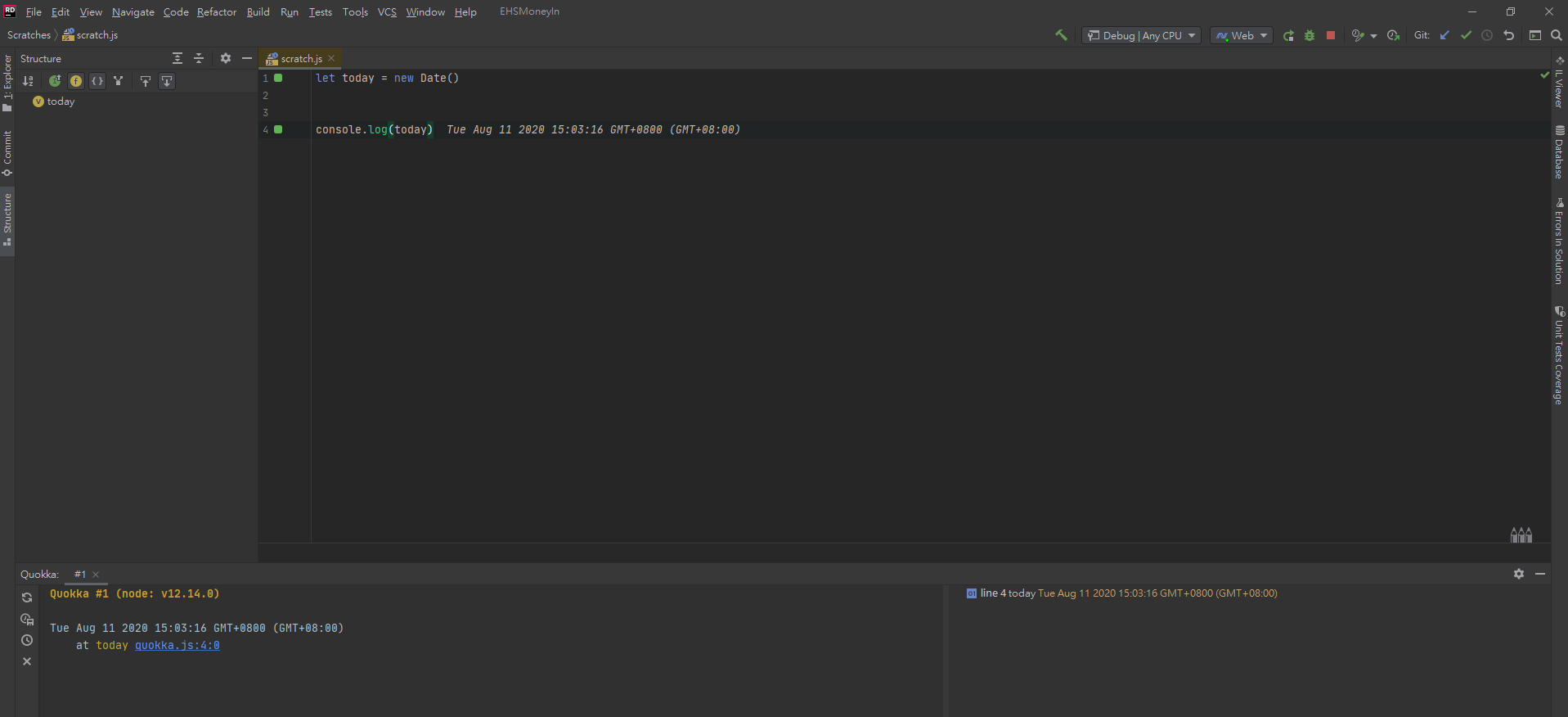This screenshot has height=717, width=1568.
Task: Close the scratch.js editor tab
Action: click(331, 59)
